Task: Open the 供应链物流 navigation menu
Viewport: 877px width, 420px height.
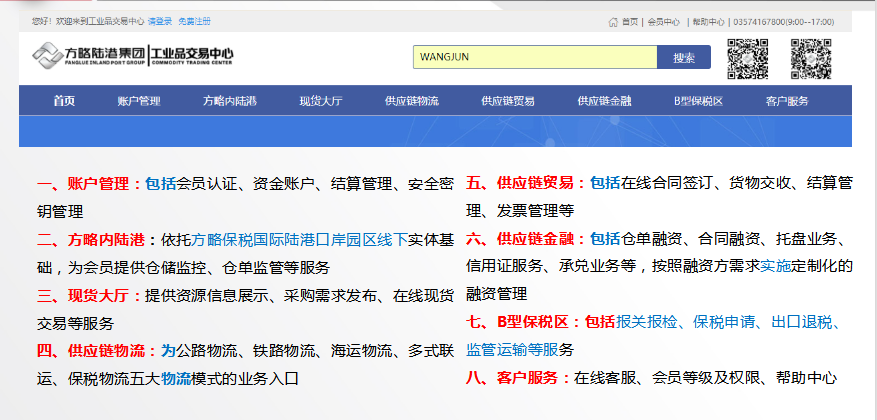Action: [x=411, y=101]
